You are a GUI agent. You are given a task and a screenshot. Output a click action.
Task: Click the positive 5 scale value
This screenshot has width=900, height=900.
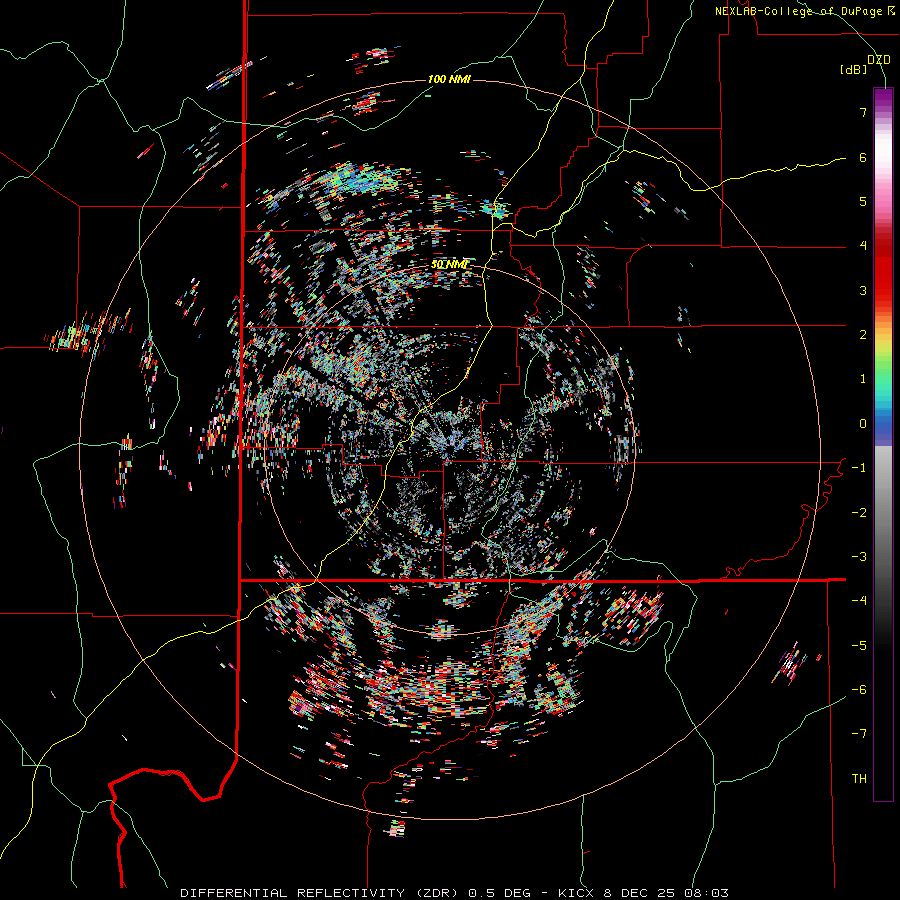pyautogui.click(x=863, y=201)
